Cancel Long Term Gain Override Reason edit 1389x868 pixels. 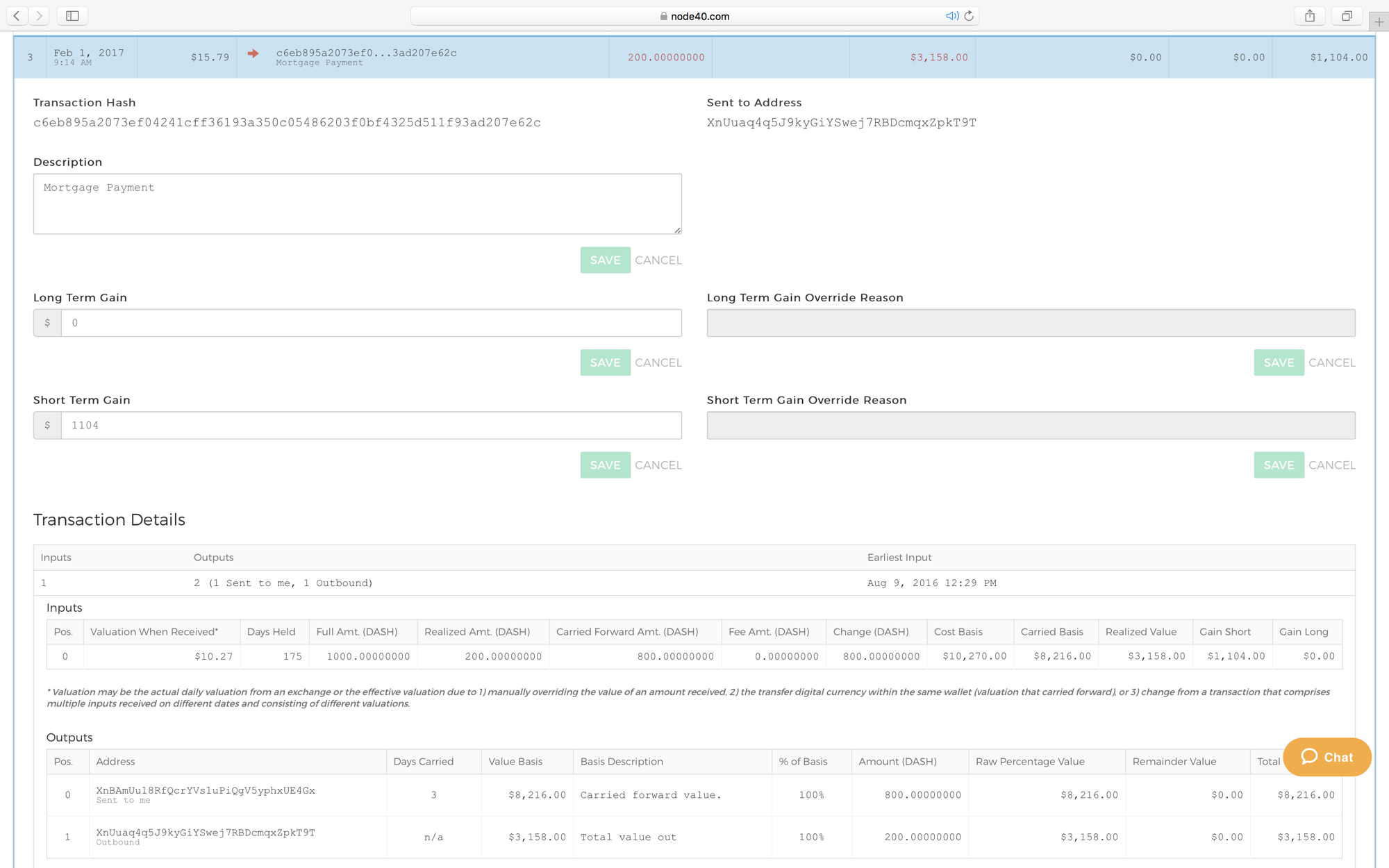coord(1332,362)
